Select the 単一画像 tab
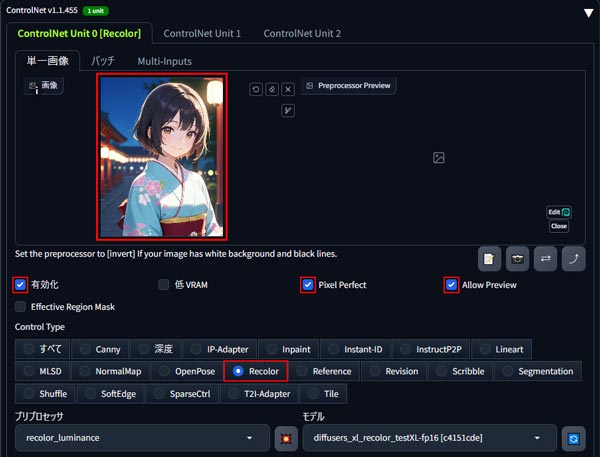 47,61
